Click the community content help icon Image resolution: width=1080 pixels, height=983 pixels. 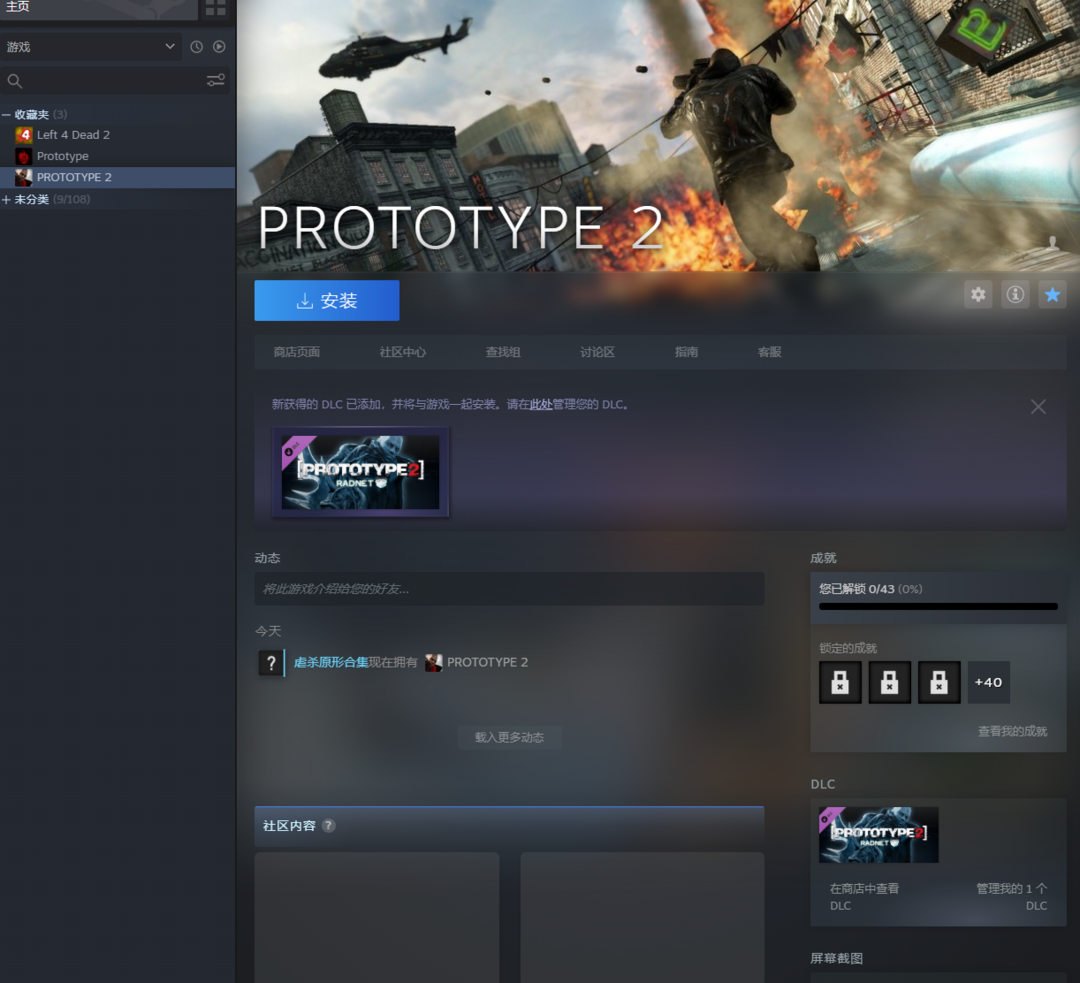pos(329,825)
